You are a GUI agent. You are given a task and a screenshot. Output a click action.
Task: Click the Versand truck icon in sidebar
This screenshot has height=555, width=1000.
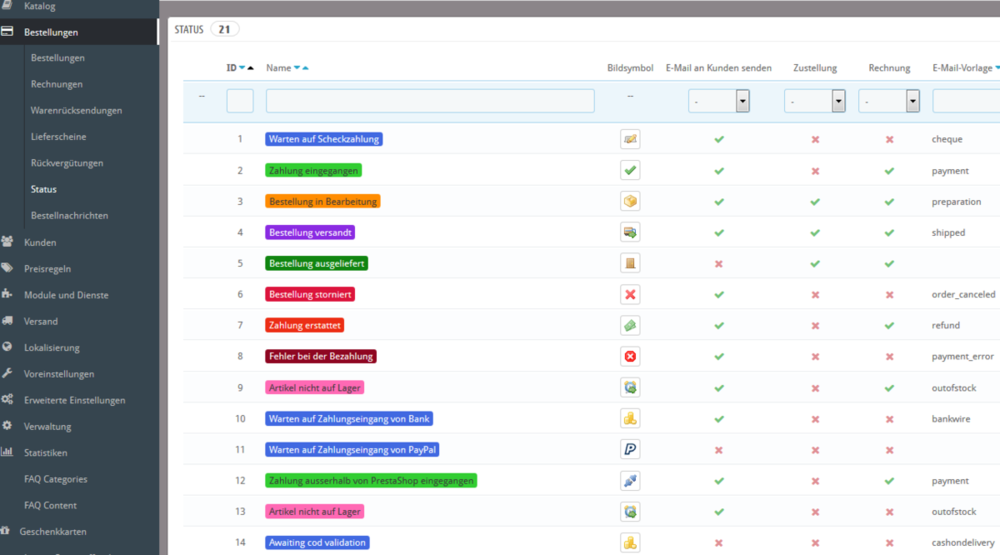point(7,321)
